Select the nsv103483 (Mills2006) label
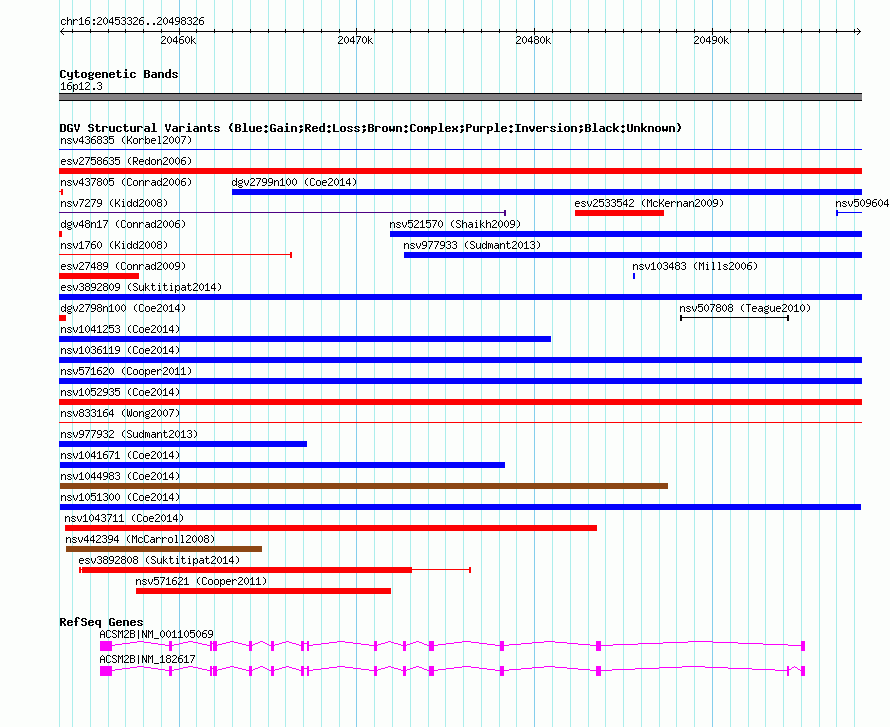The width and height of the screenshot is (890, 727). (x=695, y=266)
